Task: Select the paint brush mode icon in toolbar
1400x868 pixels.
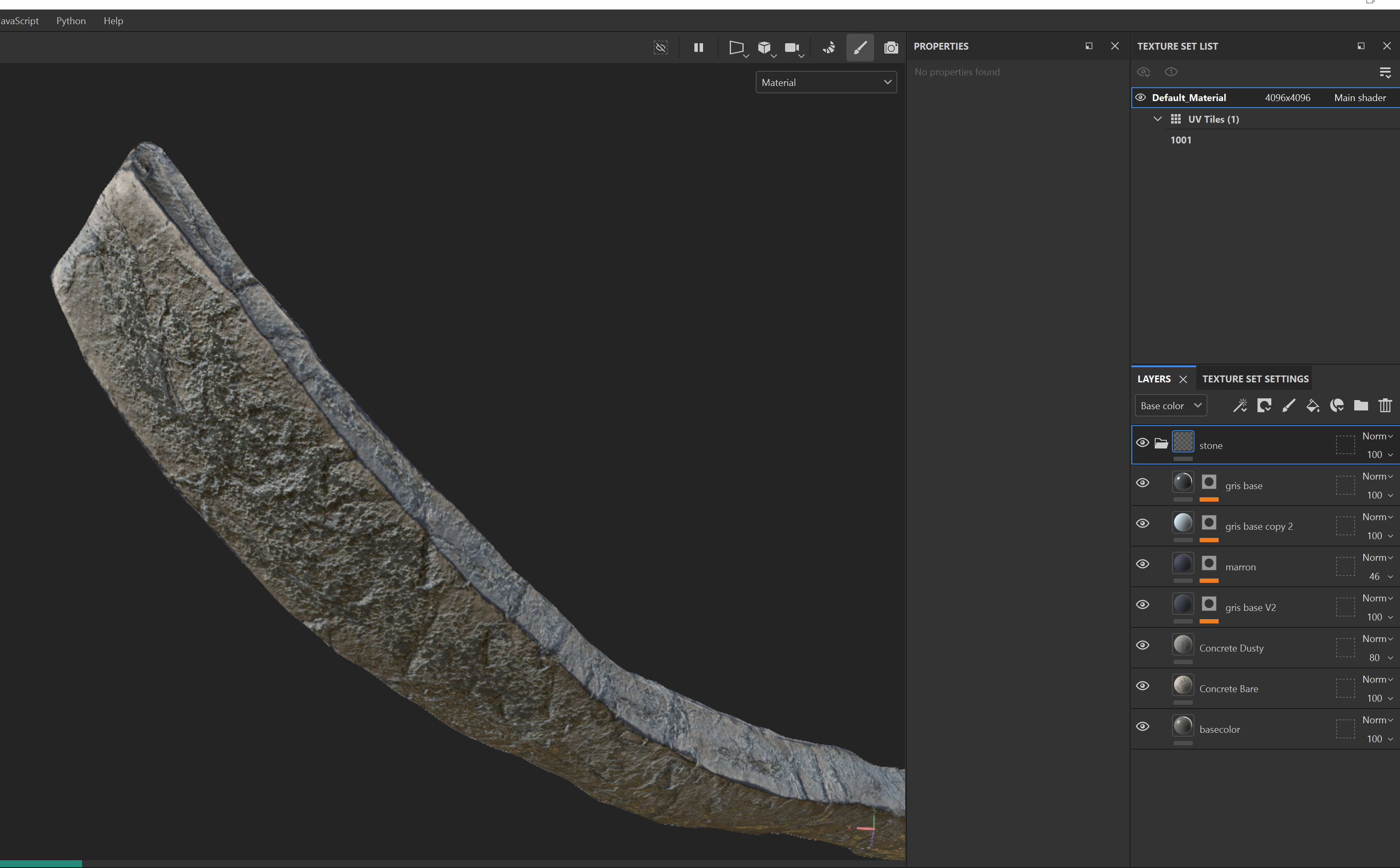Action: click(x=859, y=48)
